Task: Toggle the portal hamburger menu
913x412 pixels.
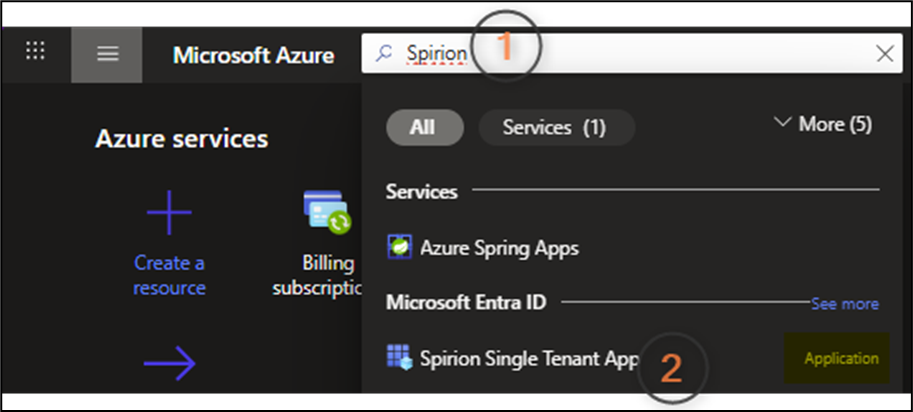Action: pos(107,54)
